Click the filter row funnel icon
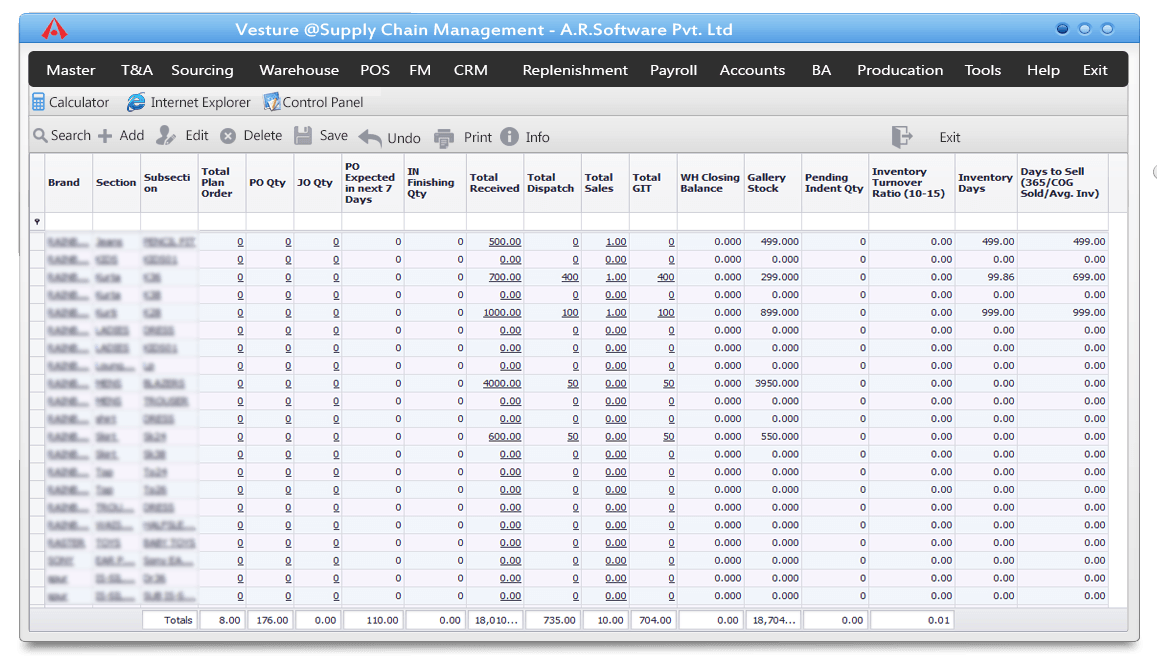Viewport: 1157px width, 659px height. (x=37, y=221)
